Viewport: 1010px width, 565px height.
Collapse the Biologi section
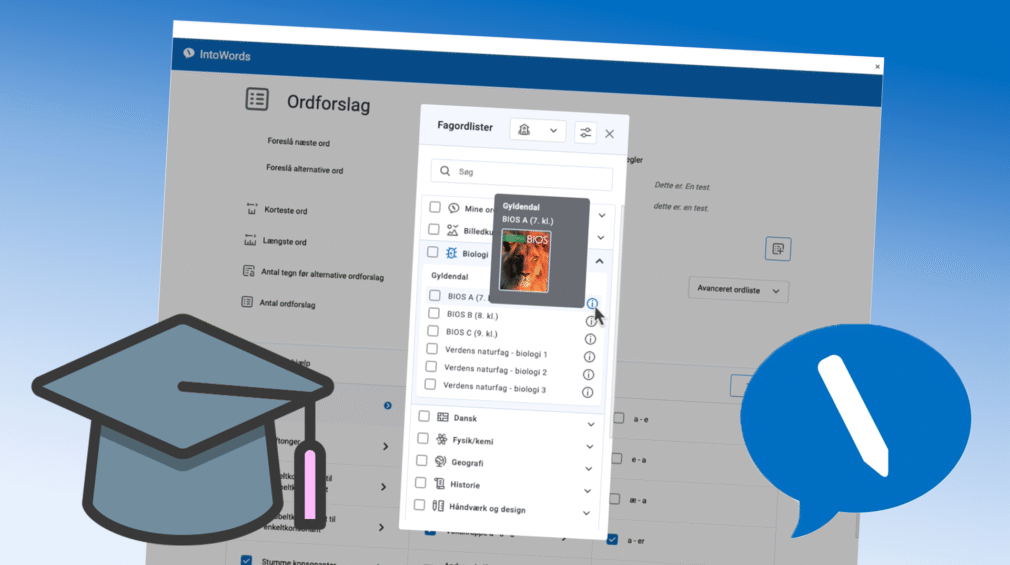tap(599, 261)
